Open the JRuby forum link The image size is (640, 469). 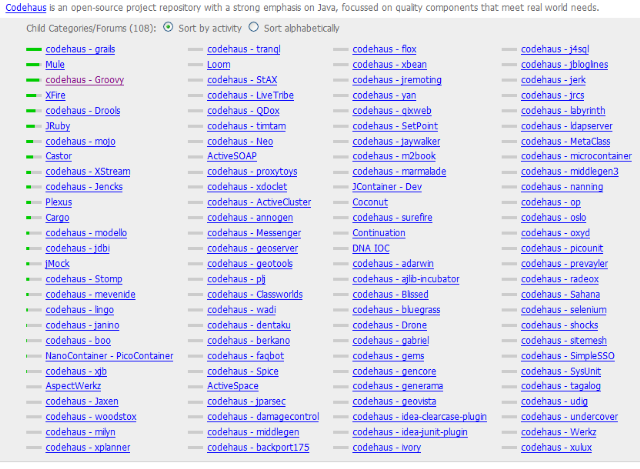pyautogui.click(x=58, y=126)
